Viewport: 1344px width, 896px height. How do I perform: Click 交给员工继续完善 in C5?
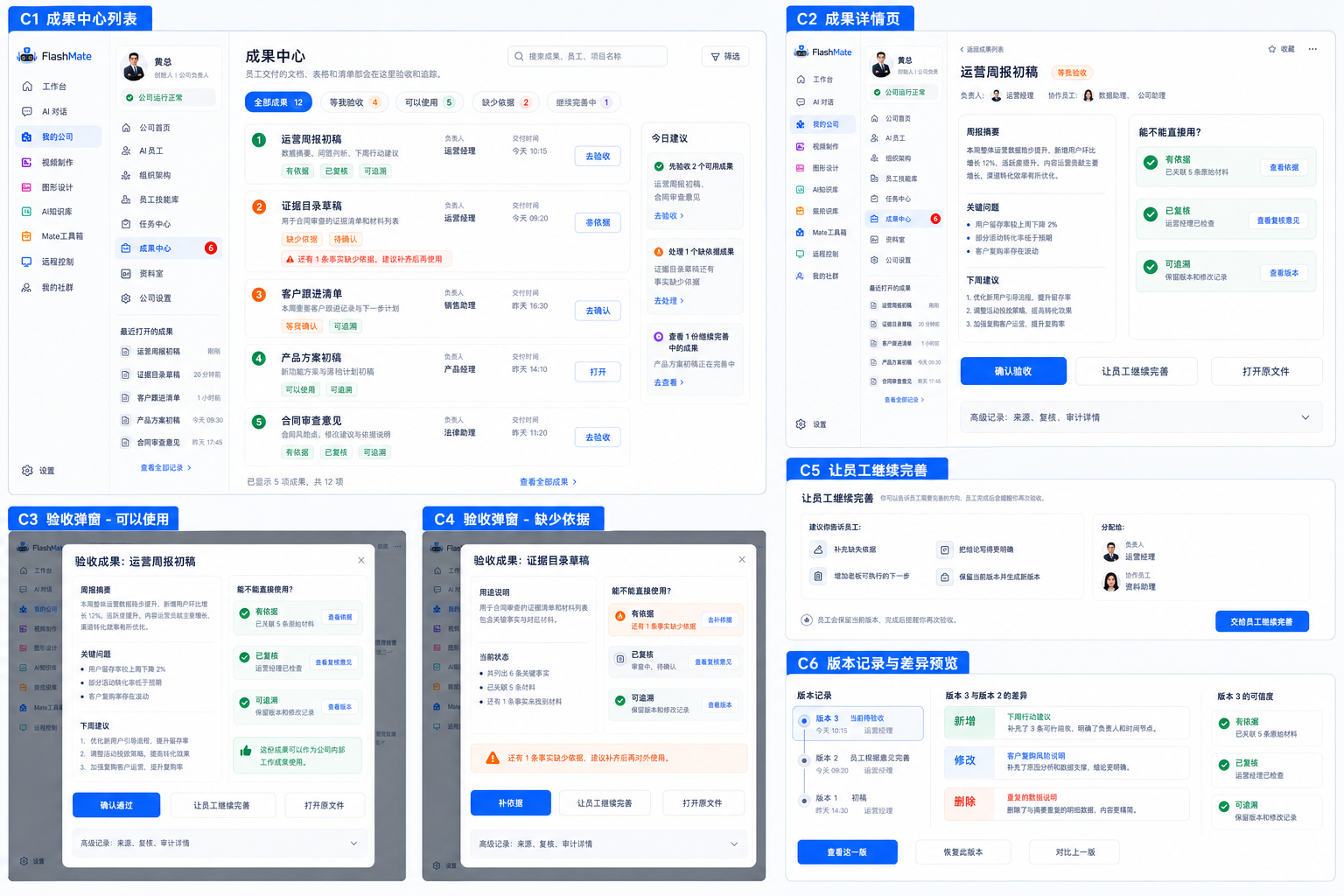pyautogui.click(x=1262, y=621)
